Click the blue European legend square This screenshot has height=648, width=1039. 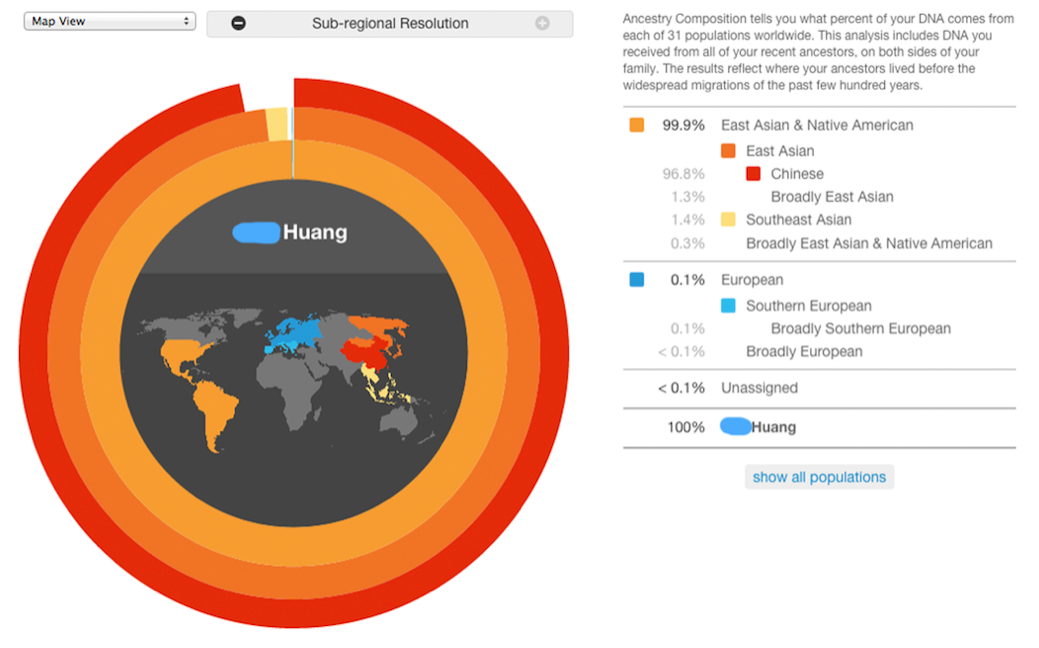click(x=637, y=281)
